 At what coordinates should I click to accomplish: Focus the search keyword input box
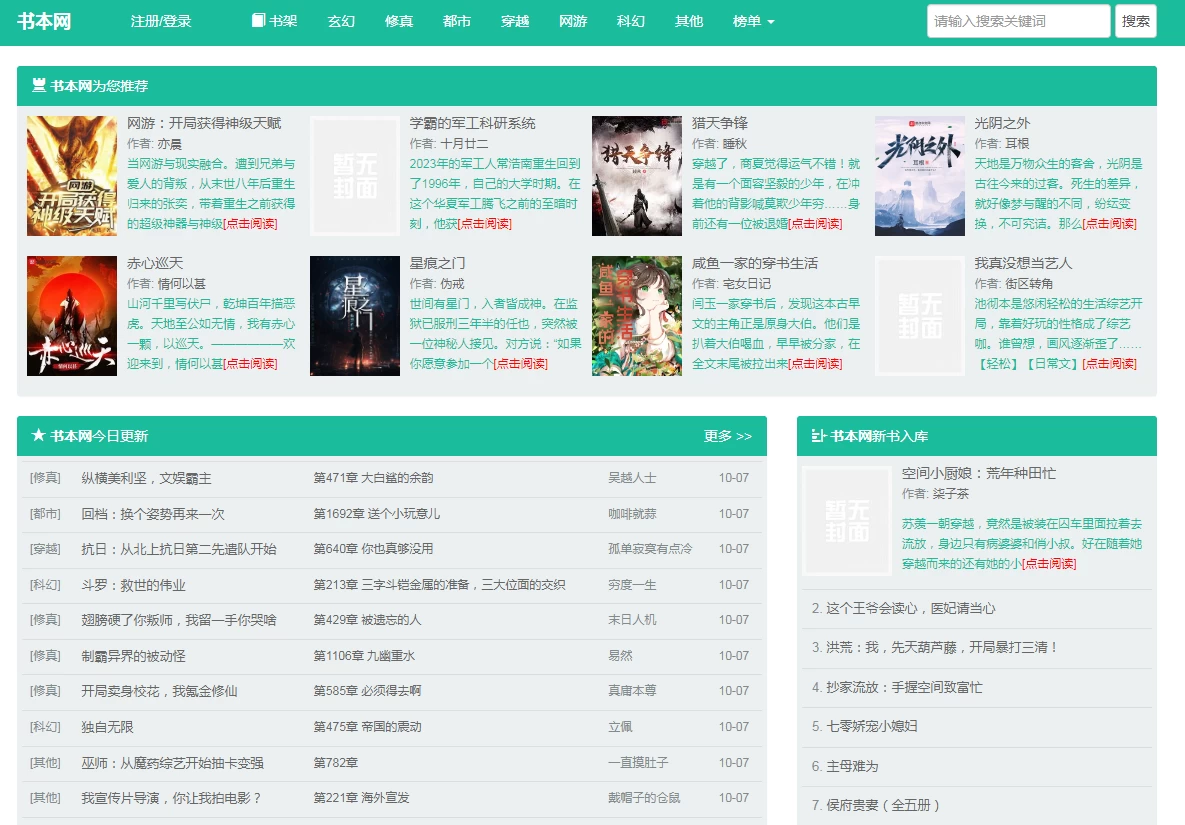[1018, 21]
